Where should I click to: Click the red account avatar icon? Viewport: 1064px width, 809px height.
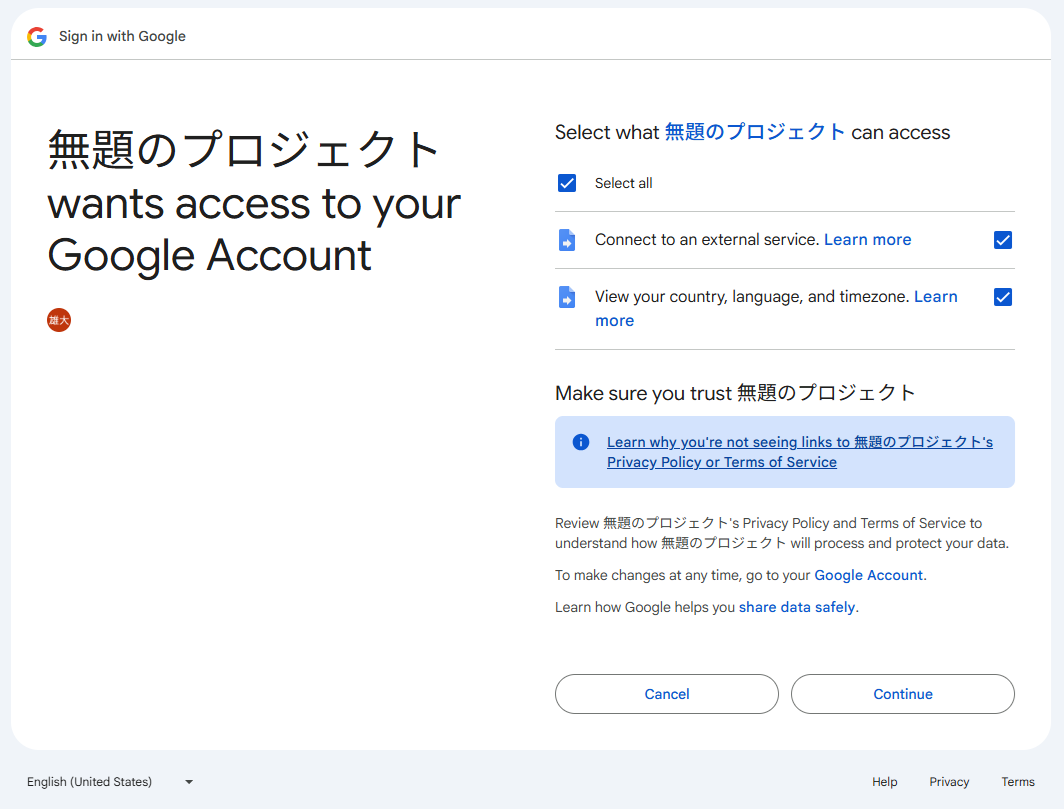[x=59, y=320]
